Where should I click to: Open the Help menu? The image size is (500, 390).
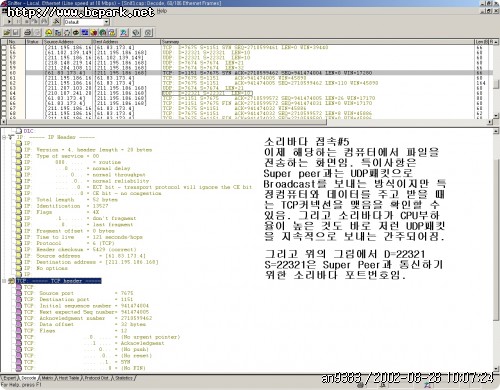[x=162, y=11]
